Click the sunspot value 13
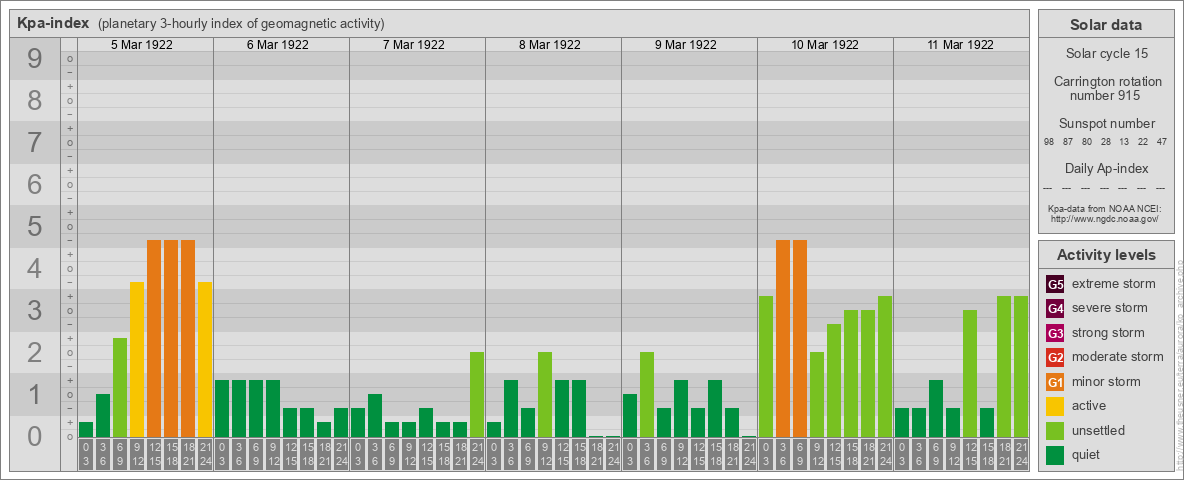1184x480 pixels. (1124, 143)
